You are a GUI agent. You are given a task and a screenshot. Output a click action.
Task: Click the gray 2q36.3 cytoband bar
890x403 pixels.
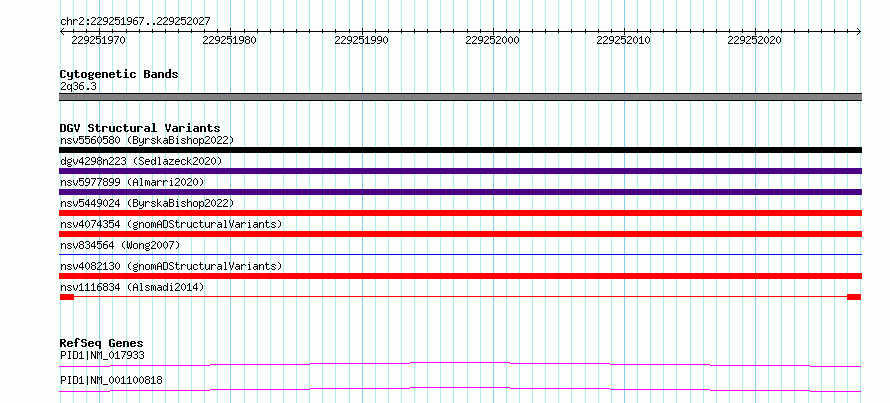460,97
